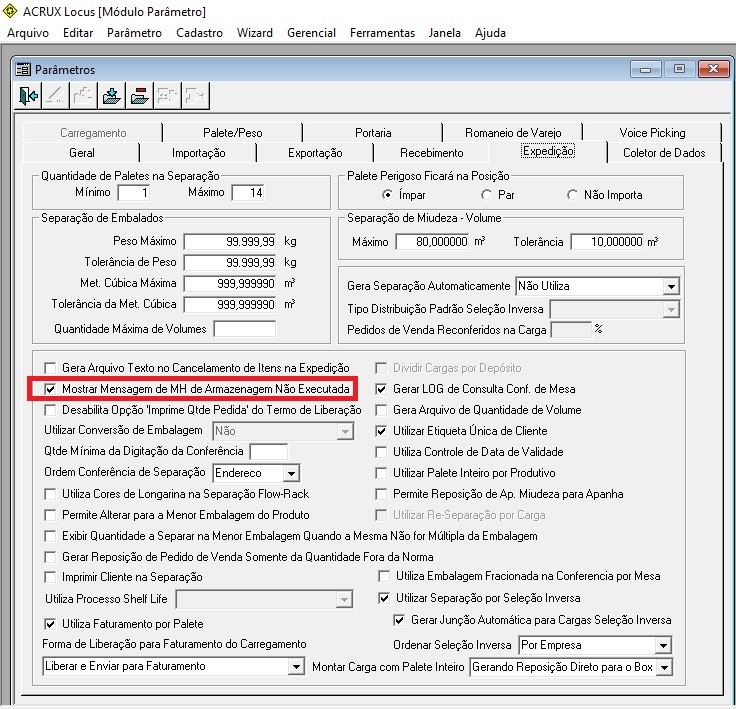Switch to the Romaneio de Varejo tab
736x709 pixels.
513,133
